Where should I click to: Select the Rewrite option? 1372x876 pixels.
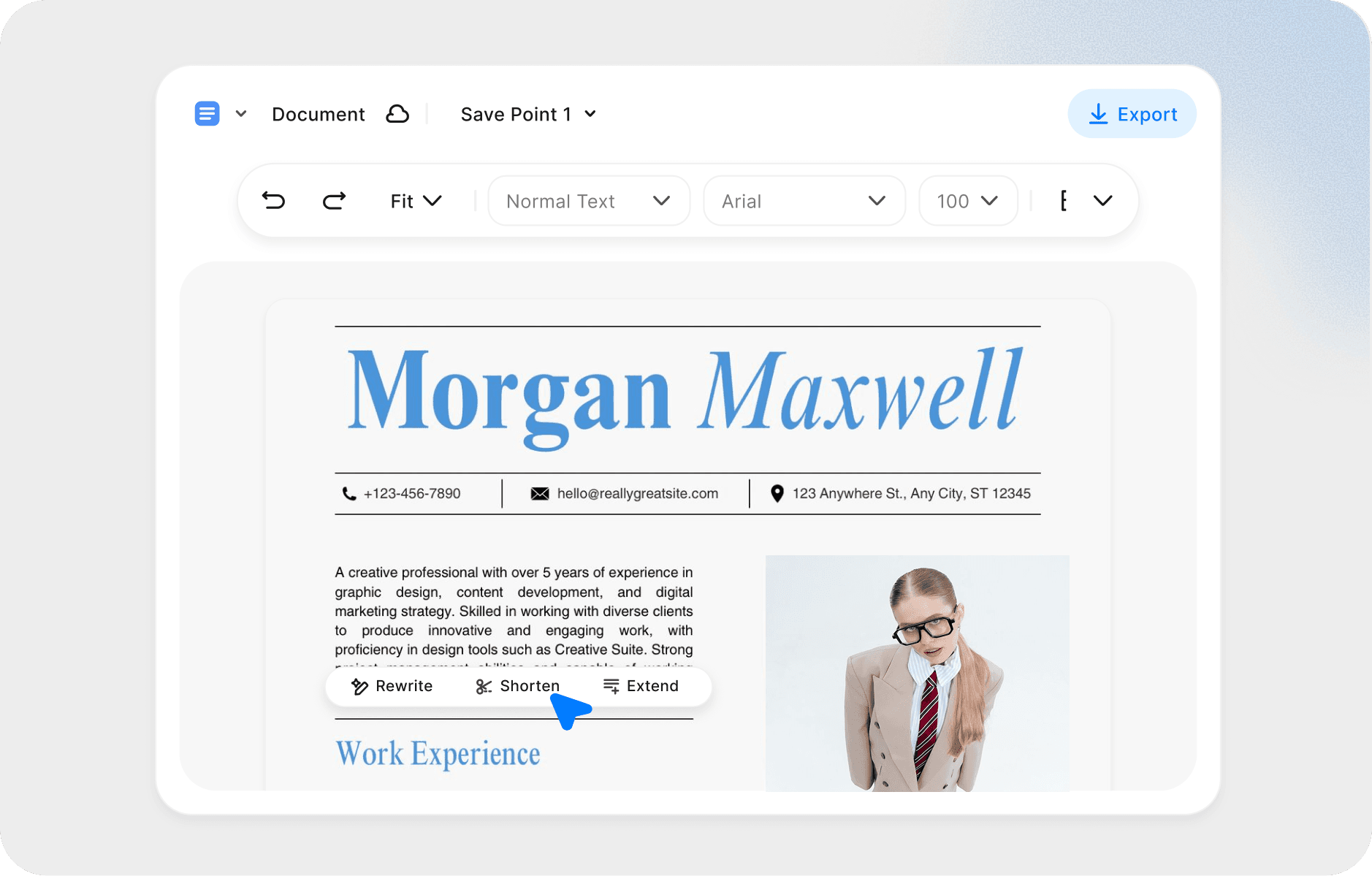click(392, 686)
